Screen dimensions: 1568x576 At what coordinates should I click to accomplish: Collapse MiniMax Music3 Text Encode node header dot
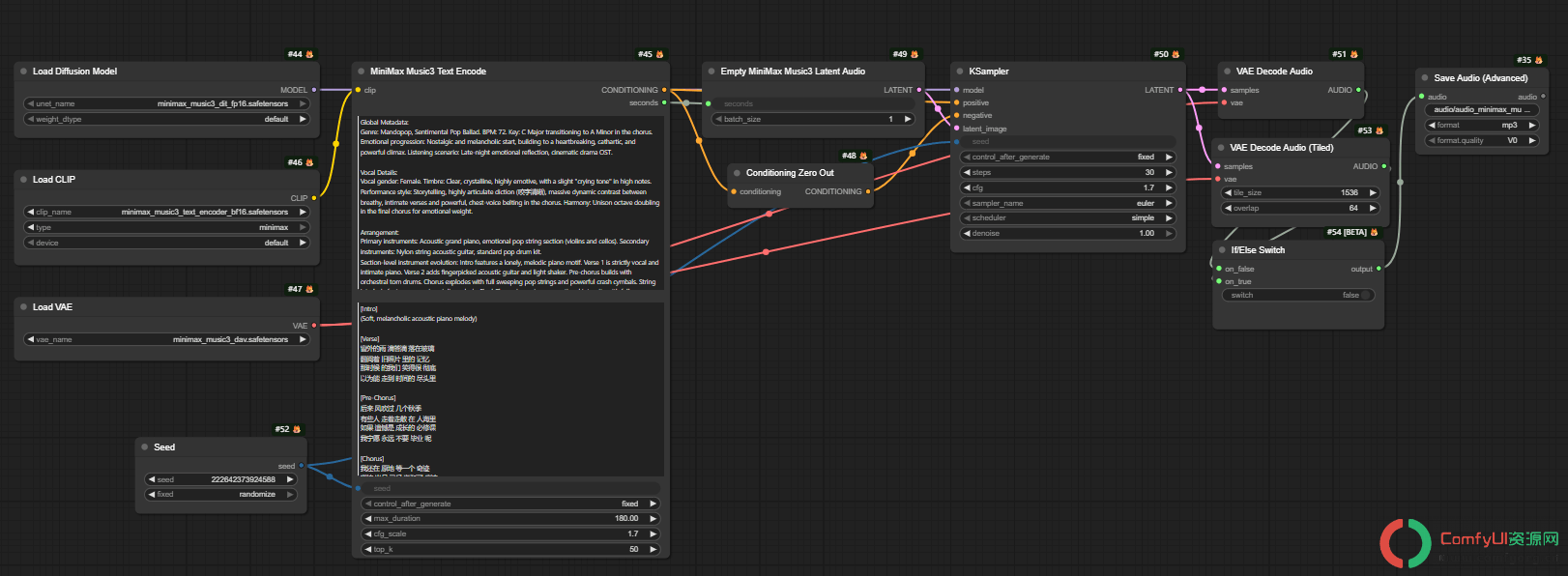[361, 72]
